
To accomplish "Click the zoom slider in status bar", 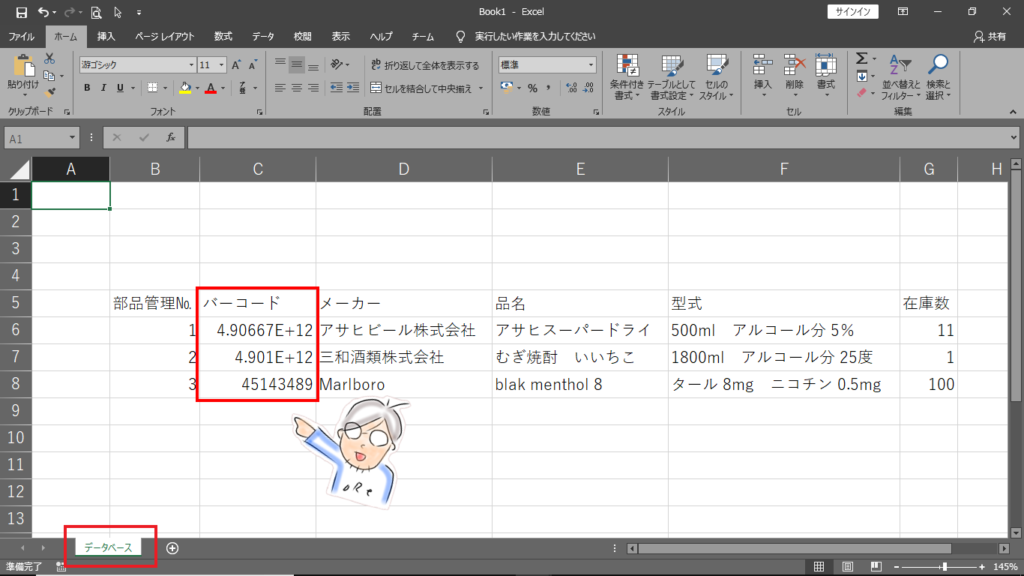I will (x=944, y=567).
